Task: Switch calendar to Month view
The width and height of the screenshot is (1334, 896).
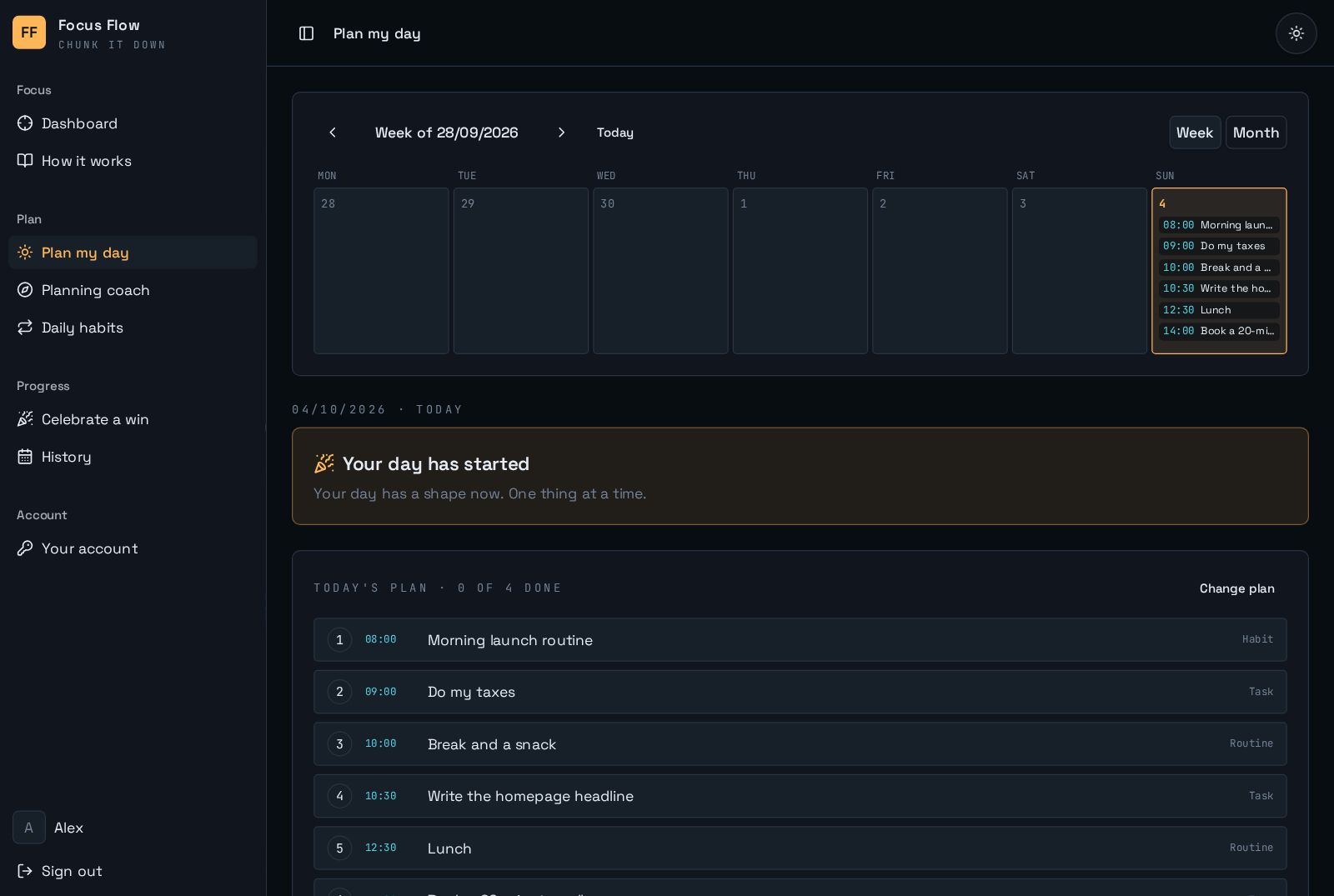Action: [x=1256, y=133]
